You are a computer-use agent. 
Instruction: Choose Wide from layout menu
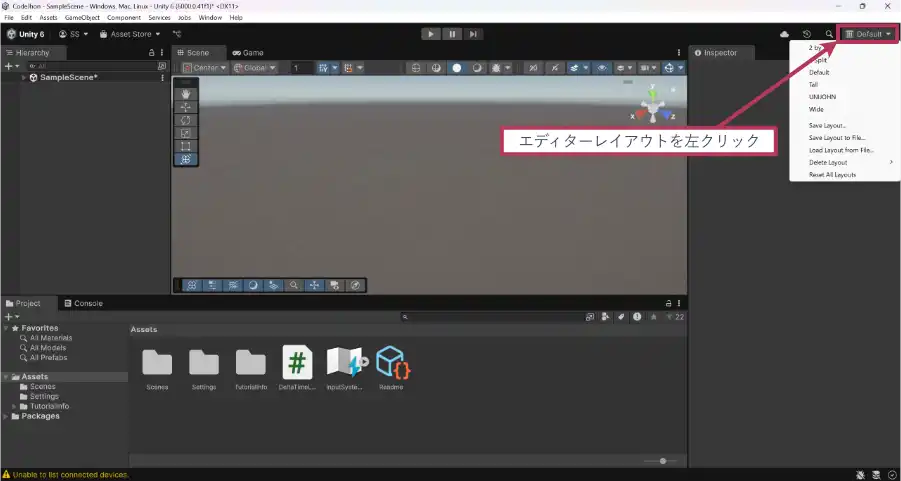click(817, 109)
